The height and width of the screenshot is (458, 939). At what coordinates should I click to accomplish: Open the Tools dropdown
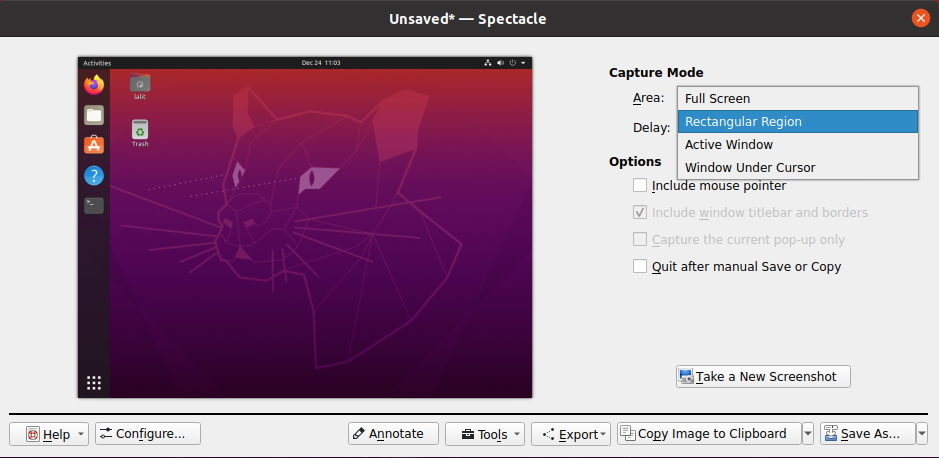pos(484,434)
